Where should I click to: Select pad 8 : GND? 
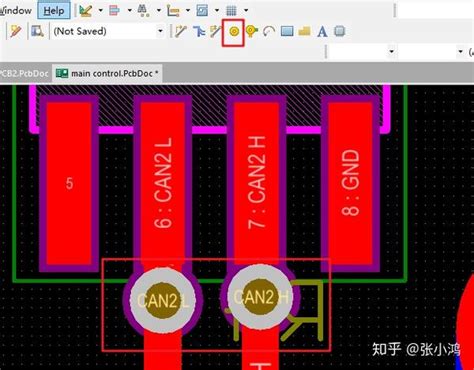click(350, 183)
